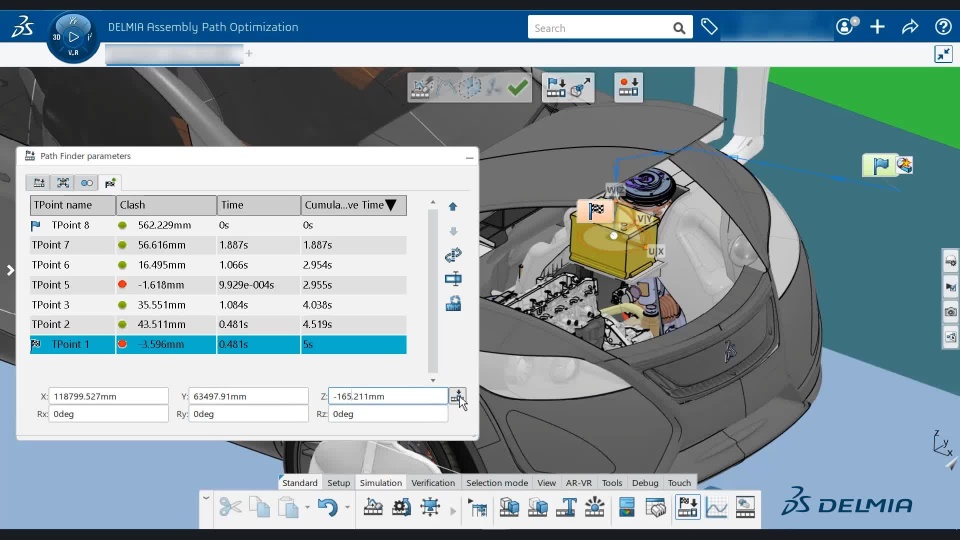Click the green checkmark validate icon
The height and width of the screenshot is (540, 960).
click(x=518, y=88)
